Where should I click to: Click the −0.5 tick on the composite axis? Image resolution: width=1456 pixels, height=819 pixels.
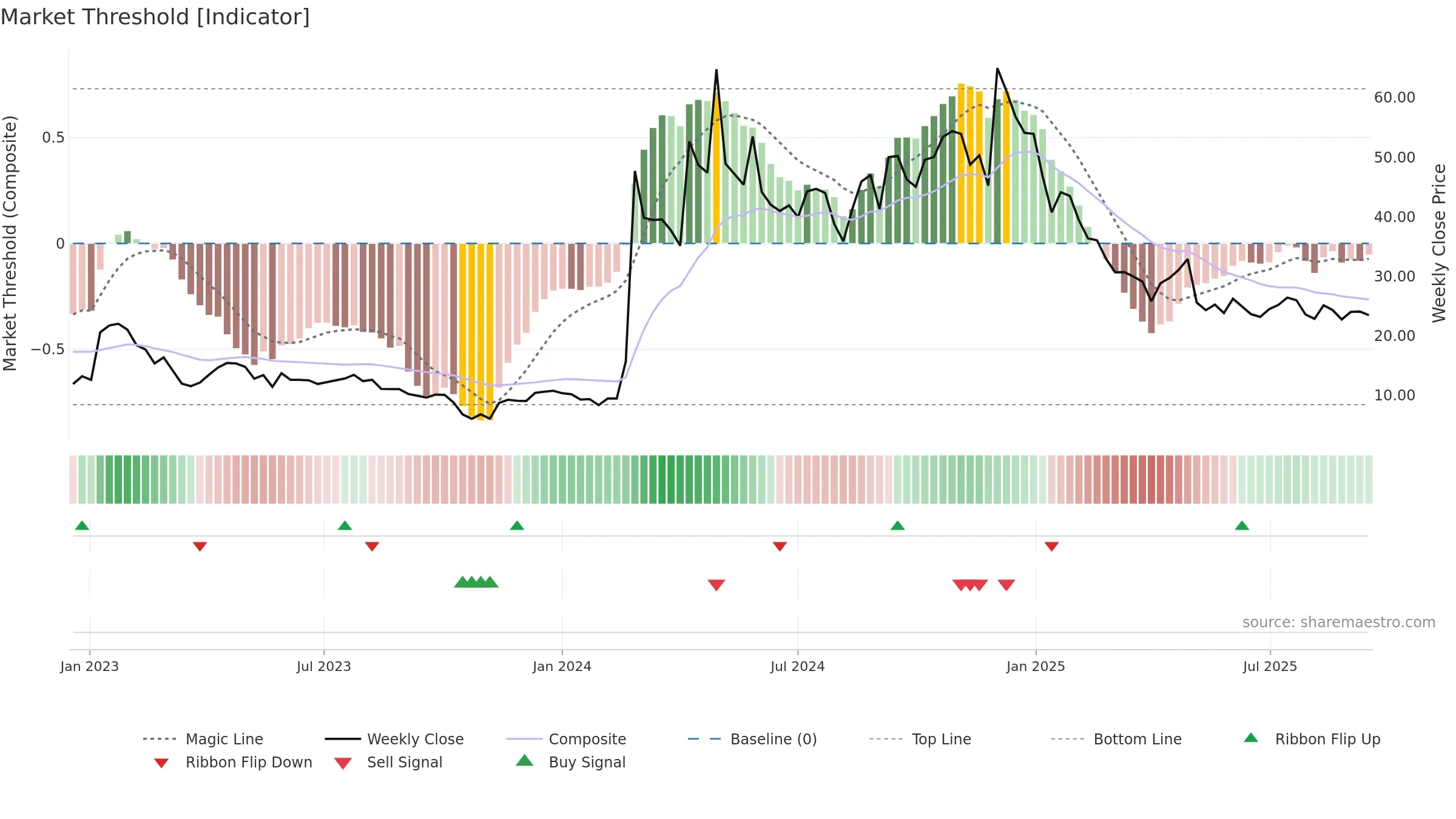click(x=48, y=349)
